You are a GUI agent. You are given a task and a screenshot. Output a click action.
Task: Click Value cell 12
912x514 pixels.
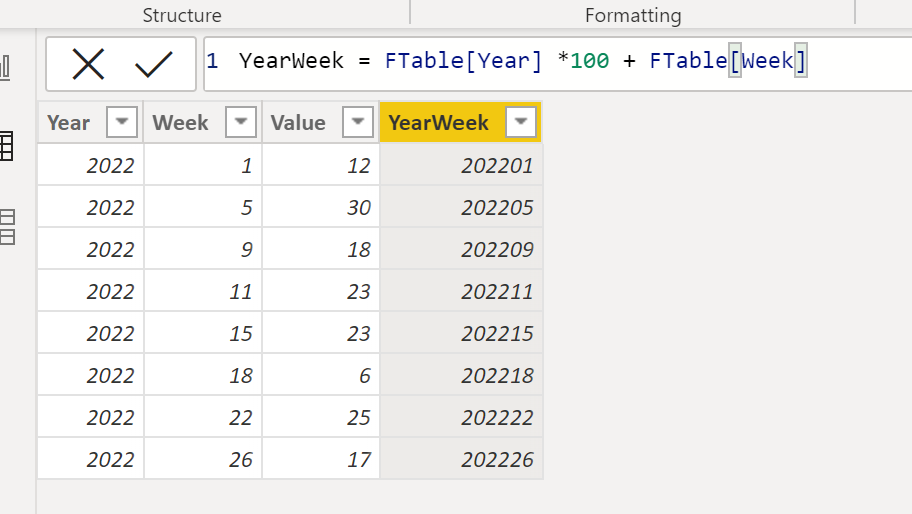(x=321, y=165)
